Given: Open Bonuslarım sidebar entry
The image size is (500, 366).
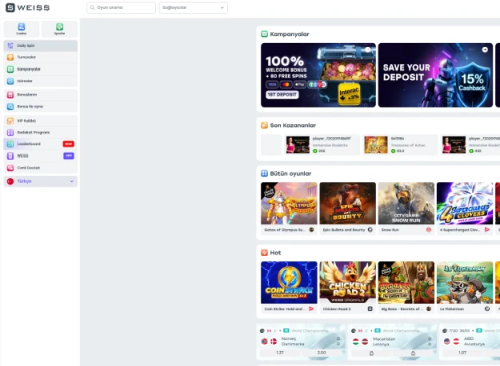Looking at the screenshot, I should tap(41, 95).
